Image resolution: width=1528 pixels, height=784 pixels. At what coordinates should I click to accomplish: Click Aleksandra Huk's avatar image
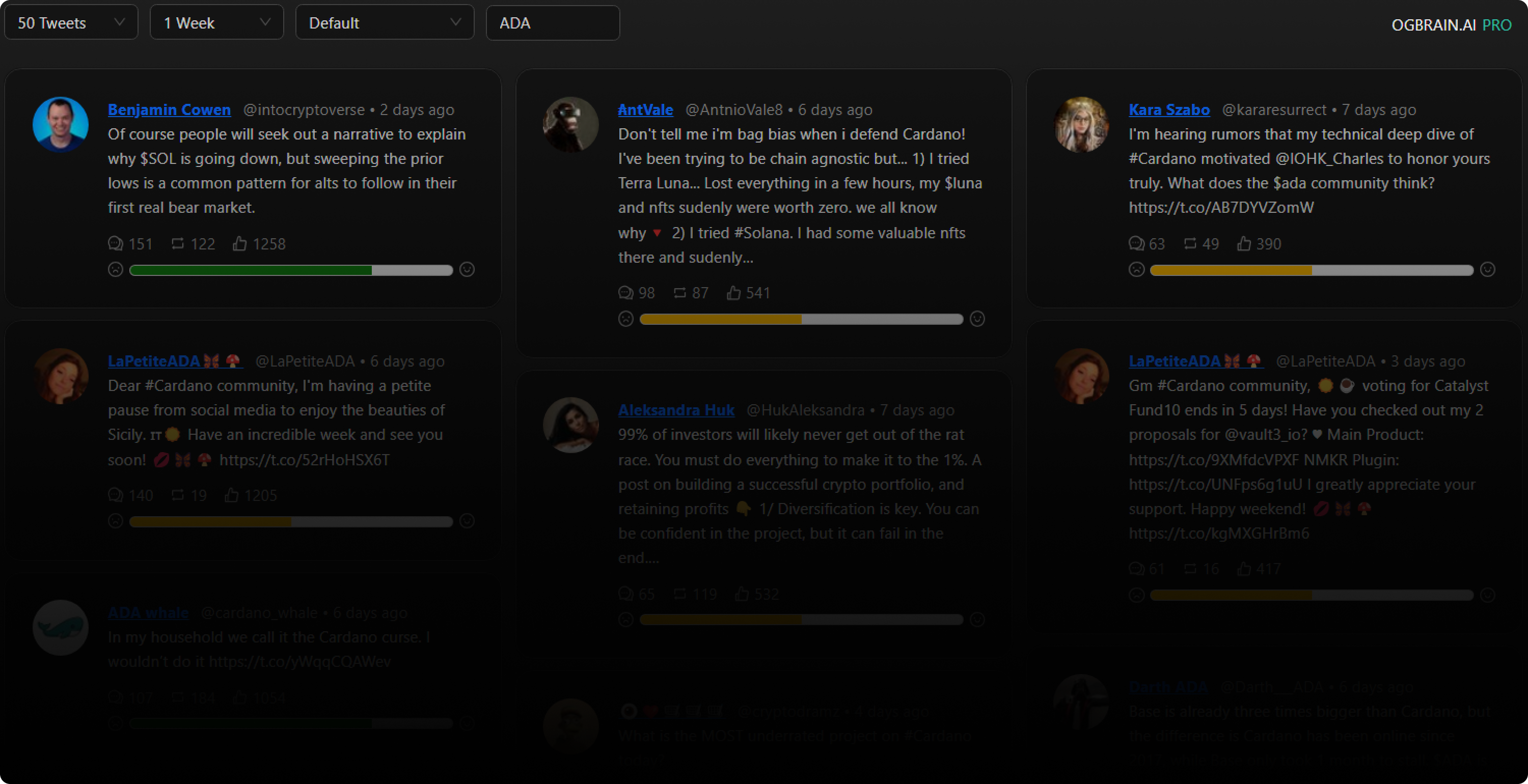[570, 425]
